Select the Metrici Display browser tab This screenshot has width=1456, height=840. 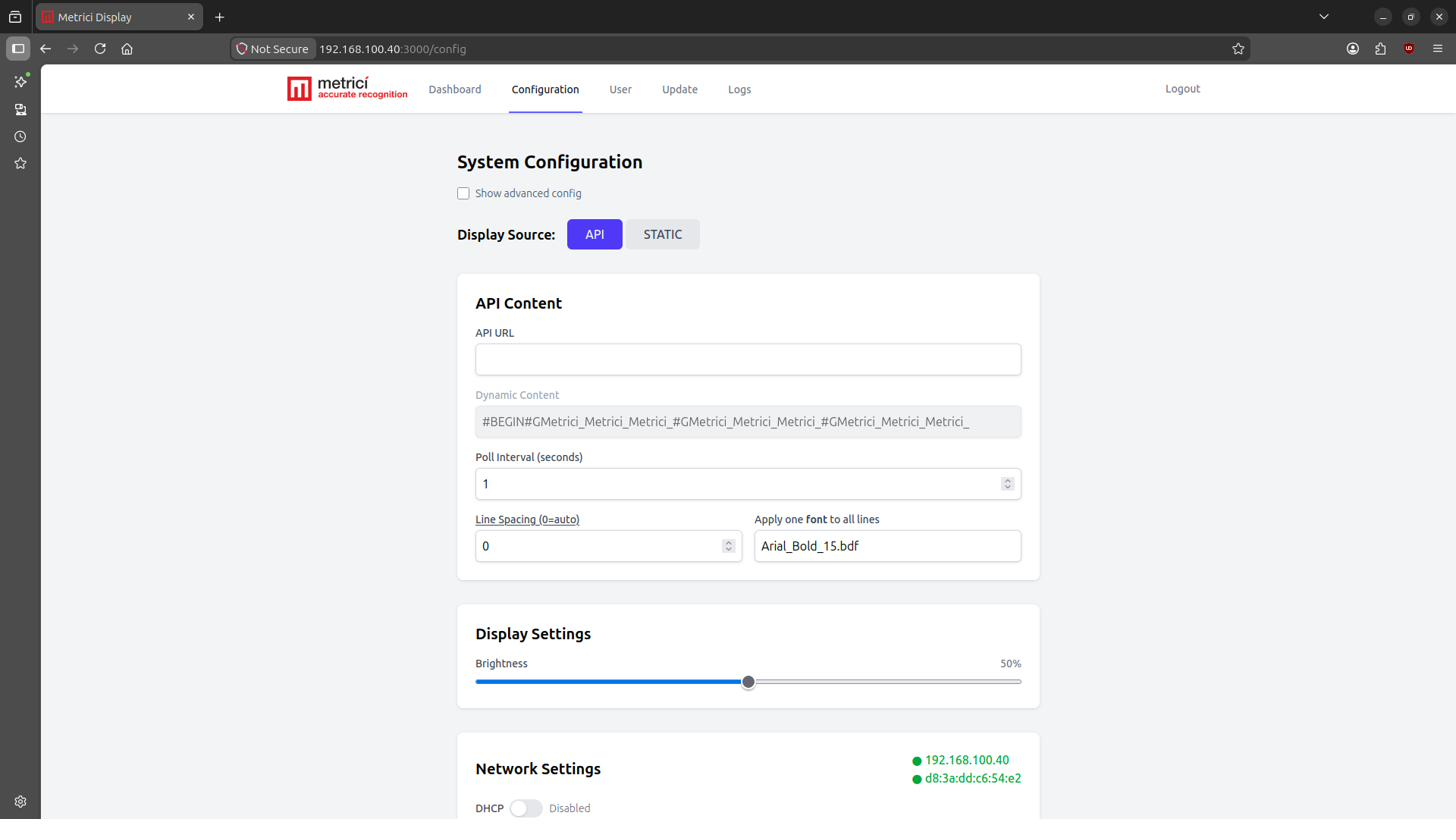(118, 17)
